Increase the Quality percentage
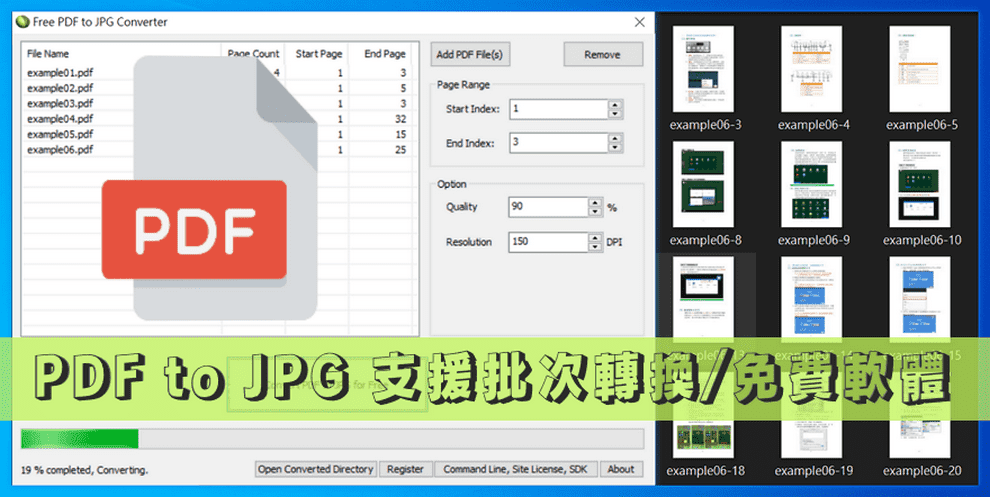The width and height of the screenshot is (990, 497). [x=594, y=202]
